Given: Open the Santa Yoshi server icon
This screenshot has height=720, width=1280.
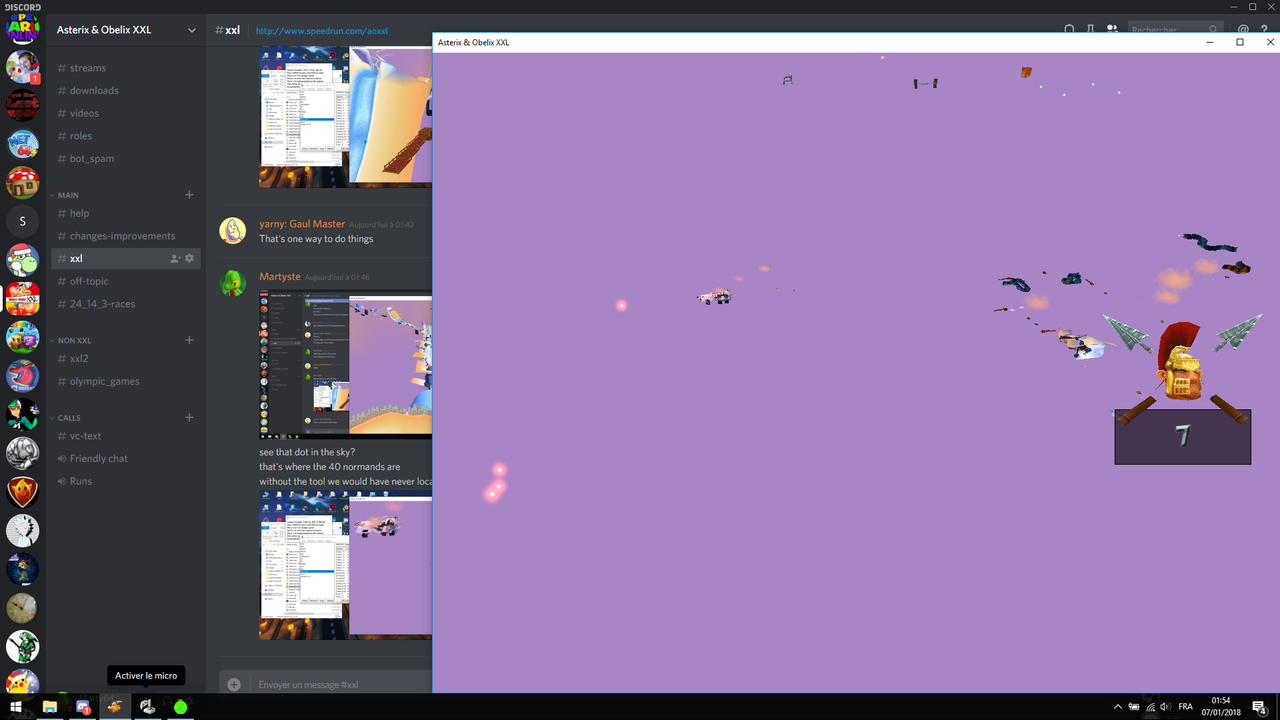Looking at the screenshot, I should 22,260.
